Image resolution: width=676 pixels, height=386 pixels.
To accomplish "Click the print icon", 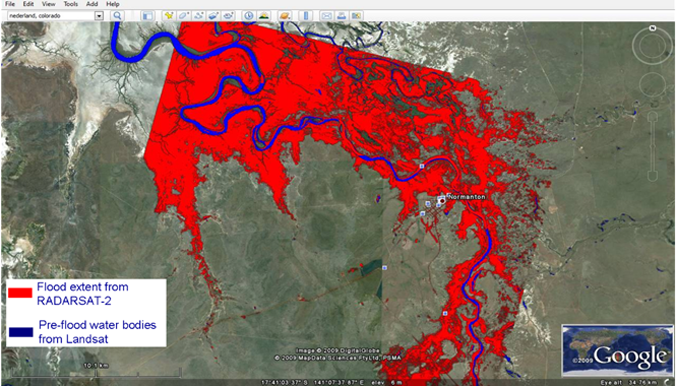I will pos(341,16).
